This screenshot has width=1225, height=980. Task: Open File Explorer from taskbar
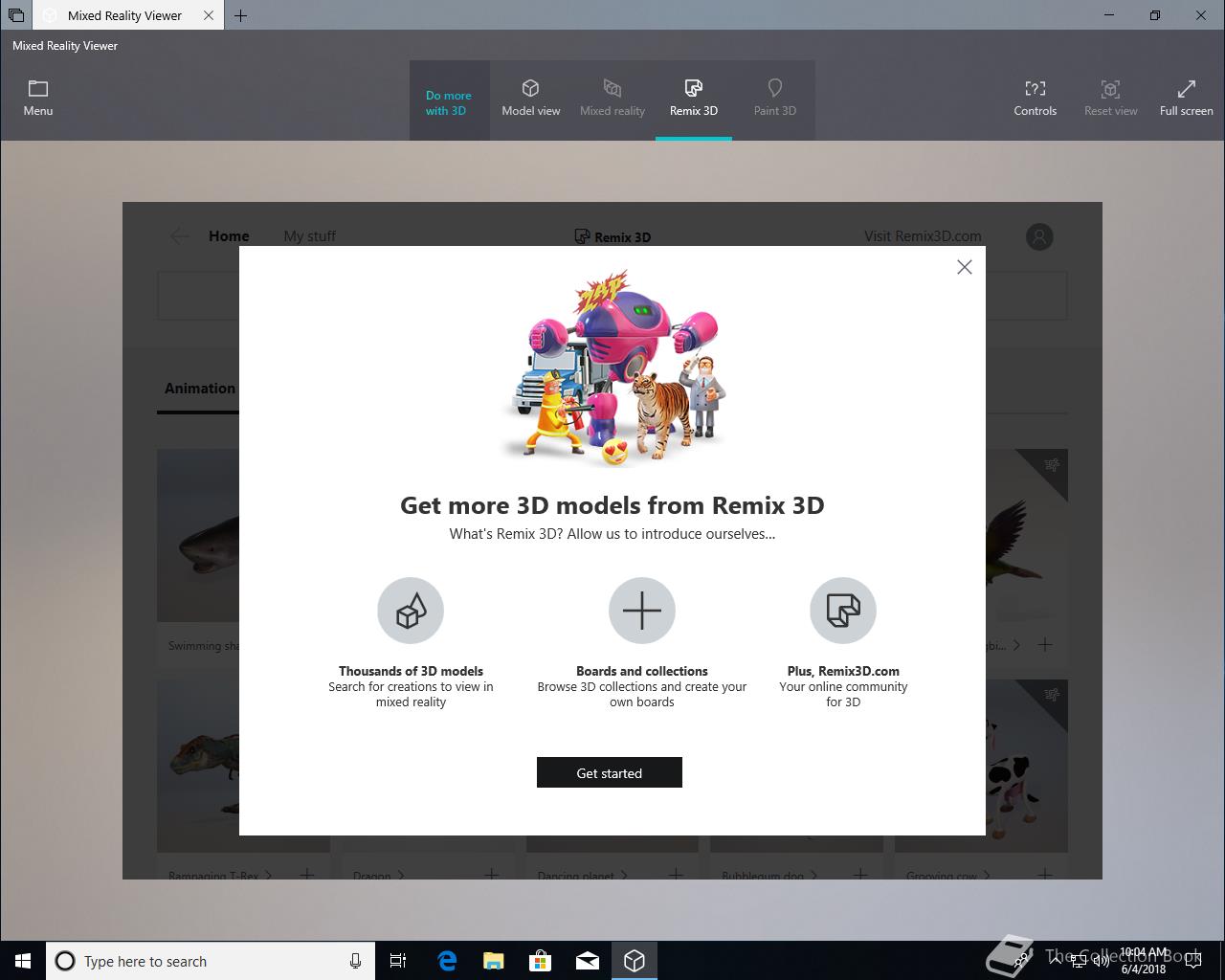click(494, 961)
